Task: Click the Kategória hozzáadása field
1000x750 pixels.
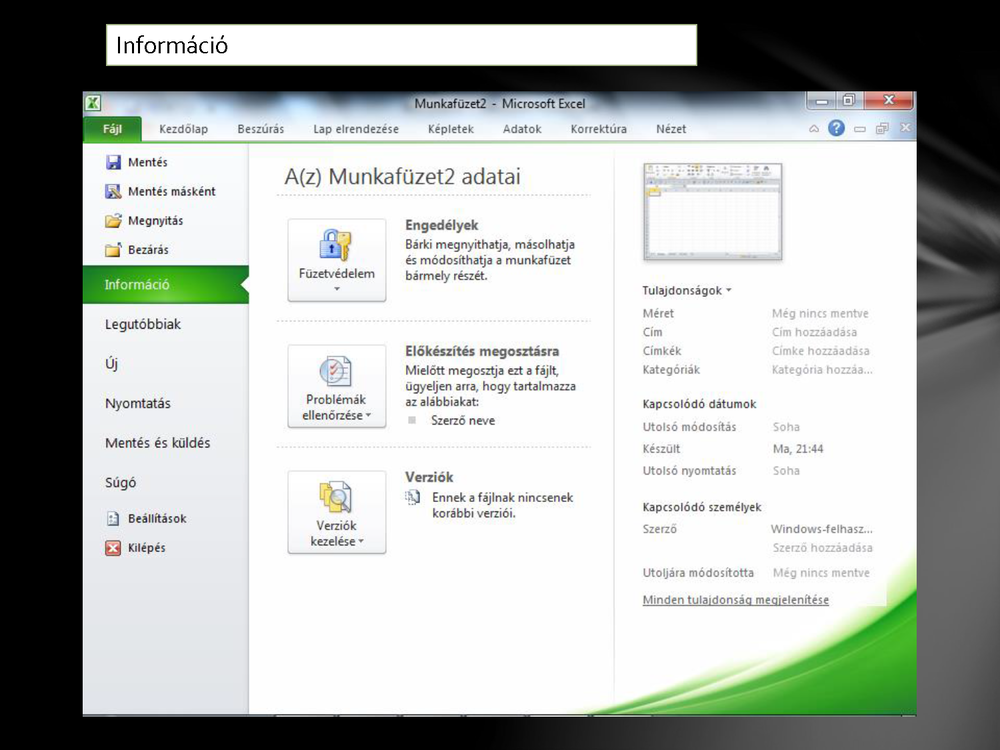Action: point(822,370)
